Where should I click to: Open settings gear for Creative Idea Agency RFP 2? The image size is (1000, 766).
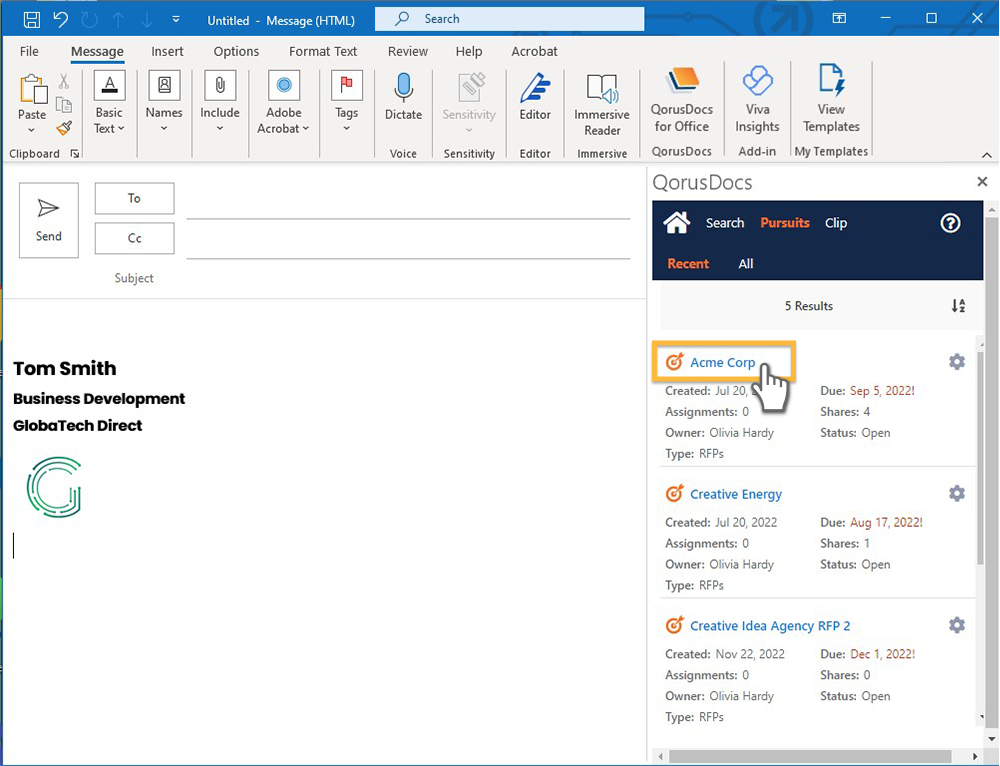(x=957, y=625)
